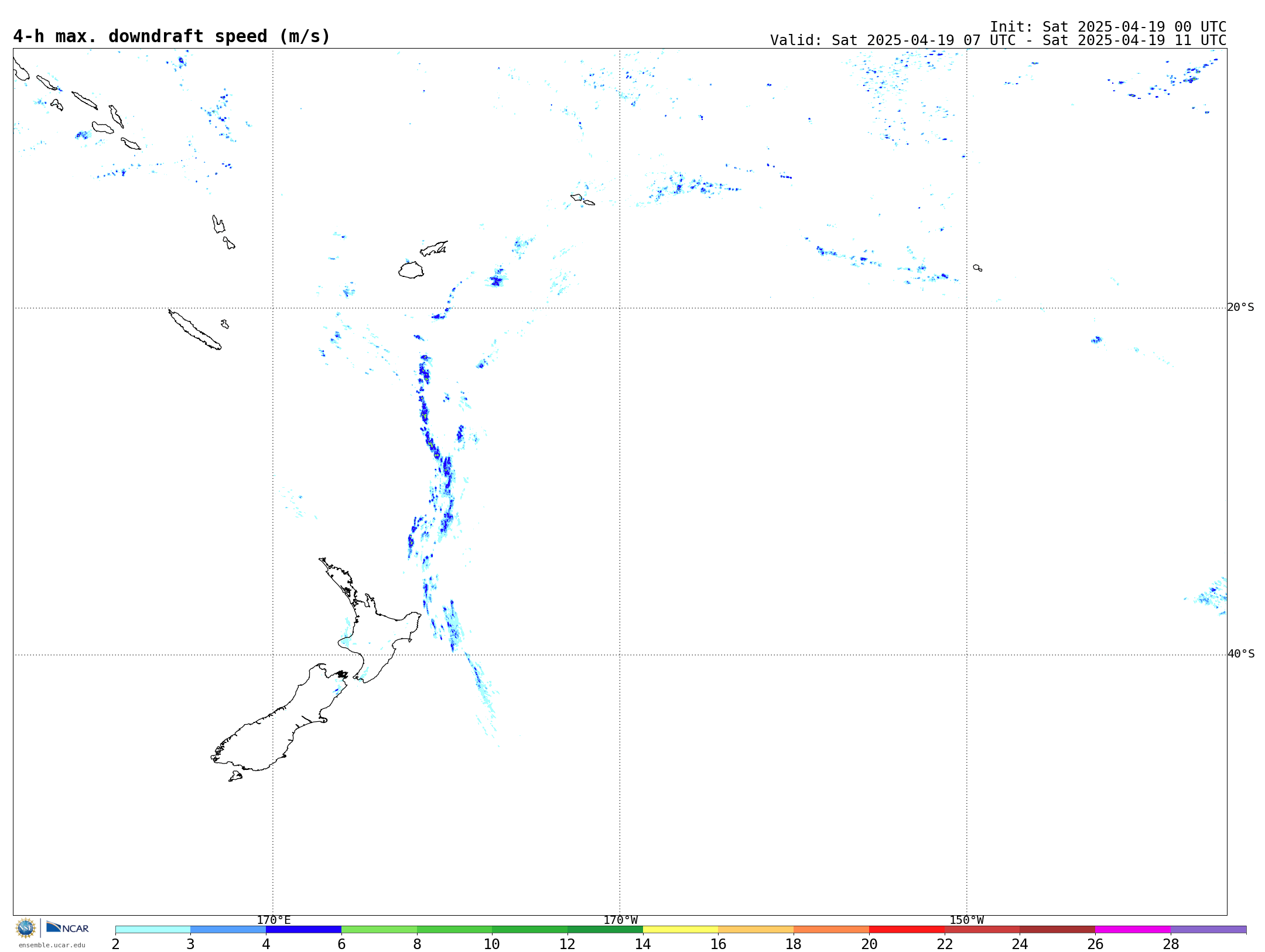Click the colorbar tick label 2

115,944
